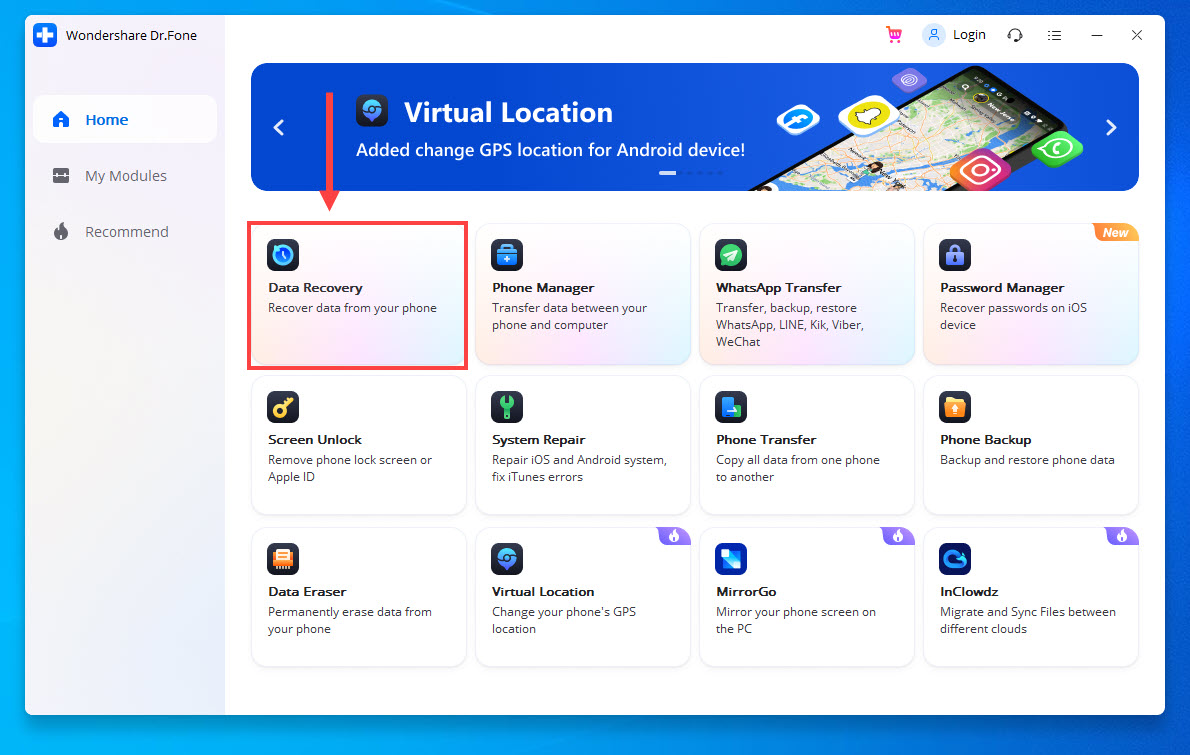
Task: Click the Login link
Action: 969,35
